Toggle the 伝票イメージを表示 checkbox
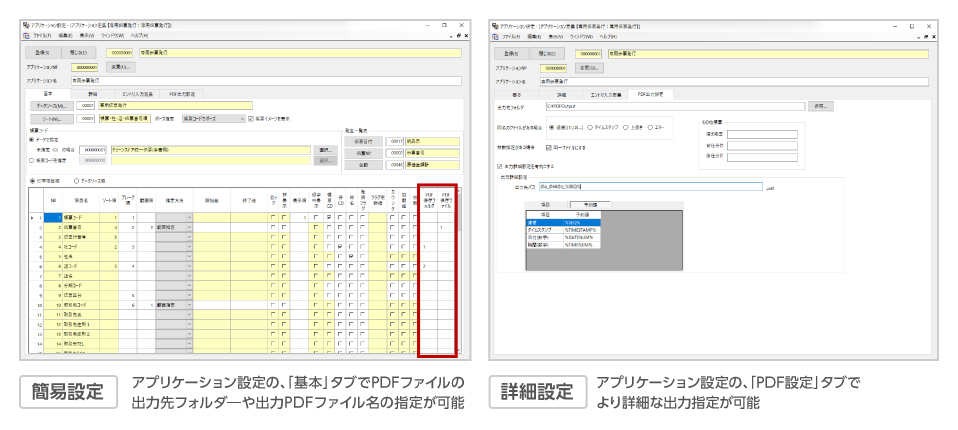Screen dimensions: 958x430 251,118
